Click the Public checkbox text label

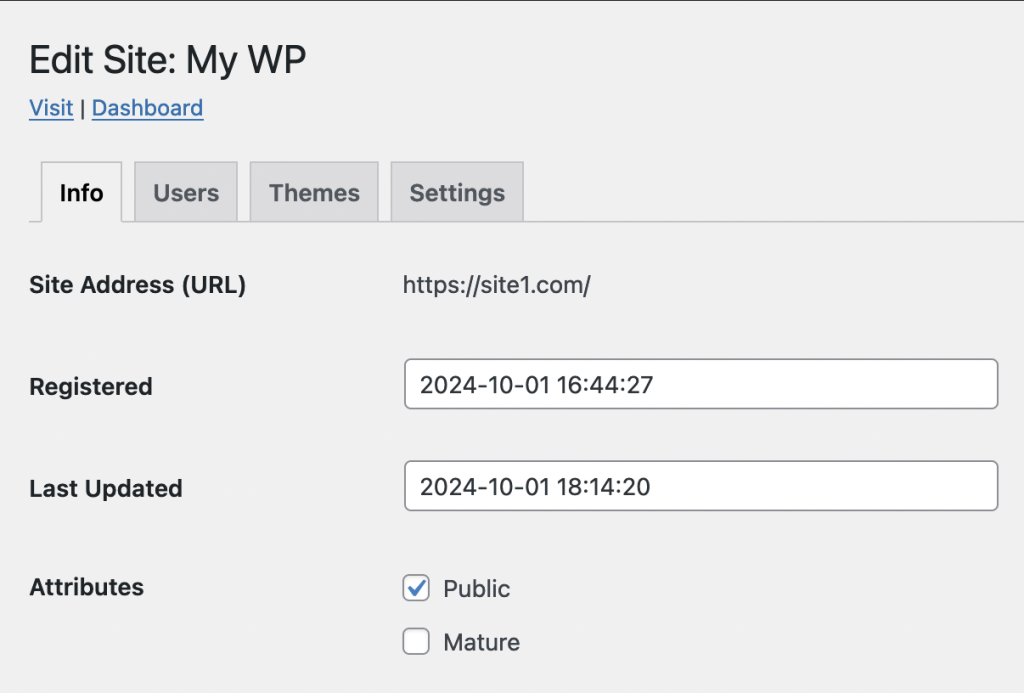click(x=477, y=590)
